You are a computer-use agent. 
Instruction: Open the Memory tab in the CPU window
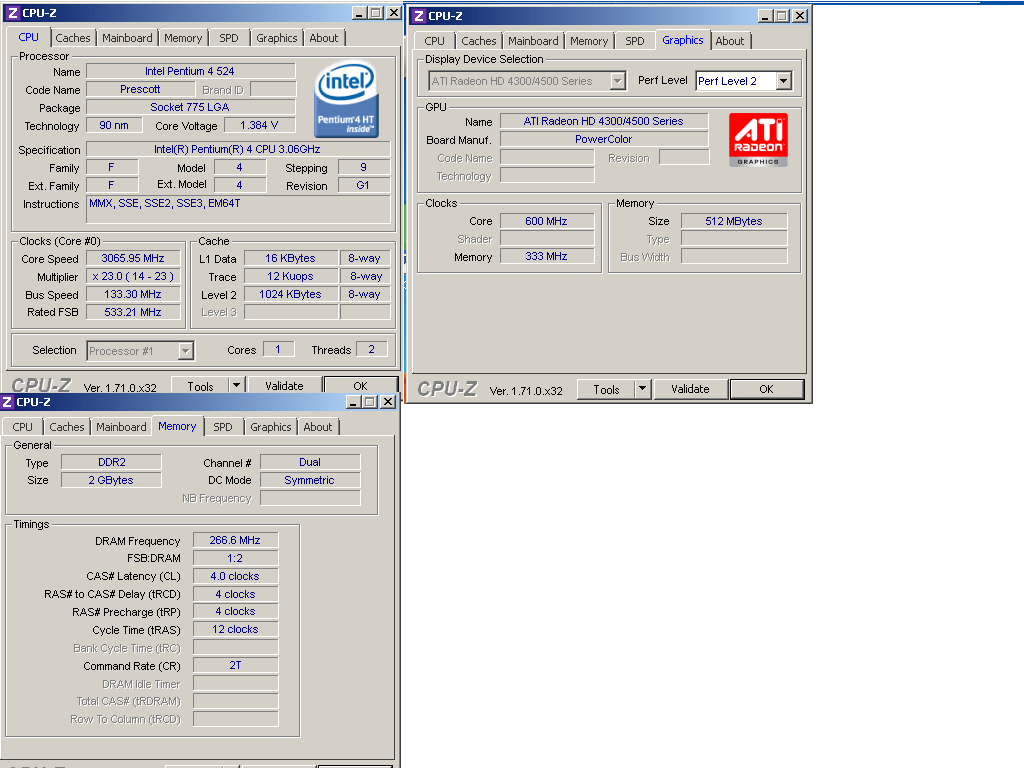pyautogui.click(x=183, y=38)
